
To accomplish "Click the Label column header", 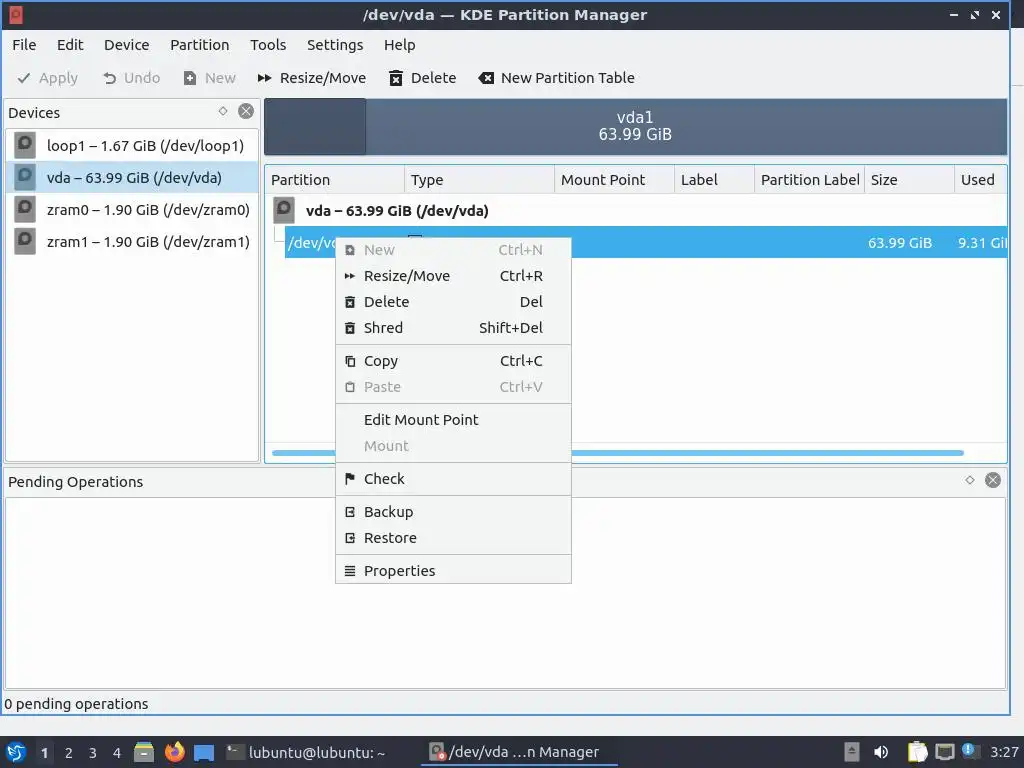I will tap(714, 180).
